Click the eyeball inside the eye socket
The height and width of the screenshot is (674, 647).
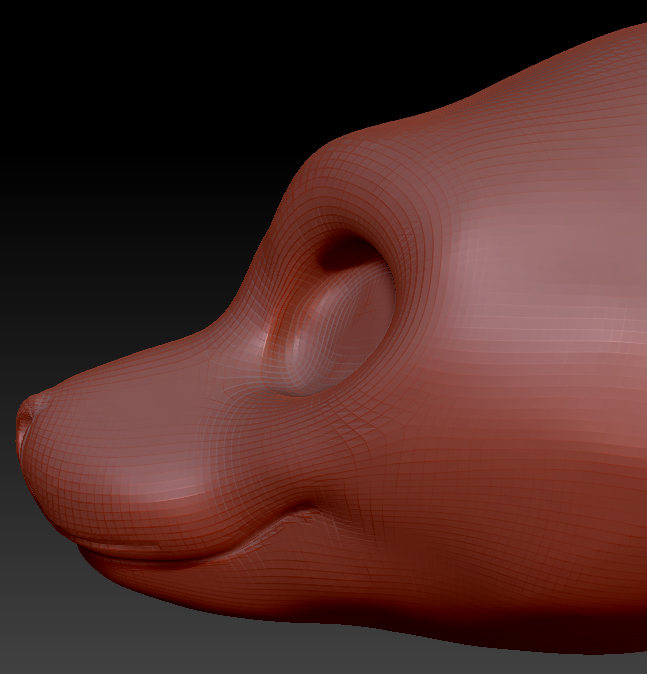click(340, 327)
